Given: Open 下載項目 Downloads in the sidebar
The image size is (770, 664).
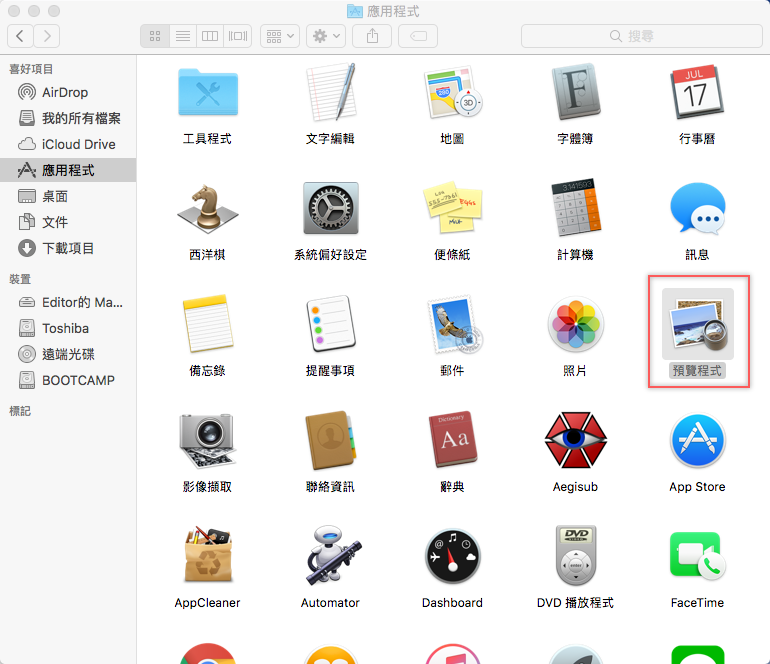Looking at the screenshot, I should point(68,249).
